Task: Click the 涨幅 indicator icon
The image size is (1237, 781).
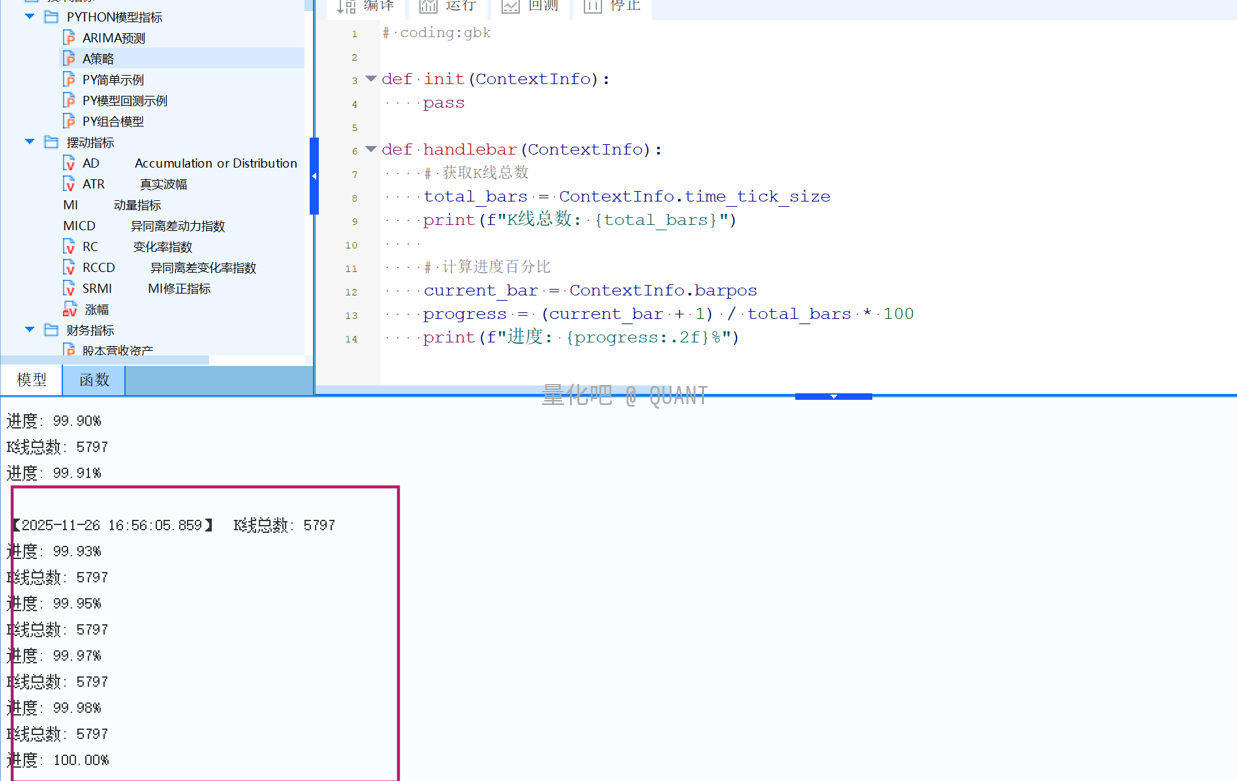Action: [x=69, y=310]
